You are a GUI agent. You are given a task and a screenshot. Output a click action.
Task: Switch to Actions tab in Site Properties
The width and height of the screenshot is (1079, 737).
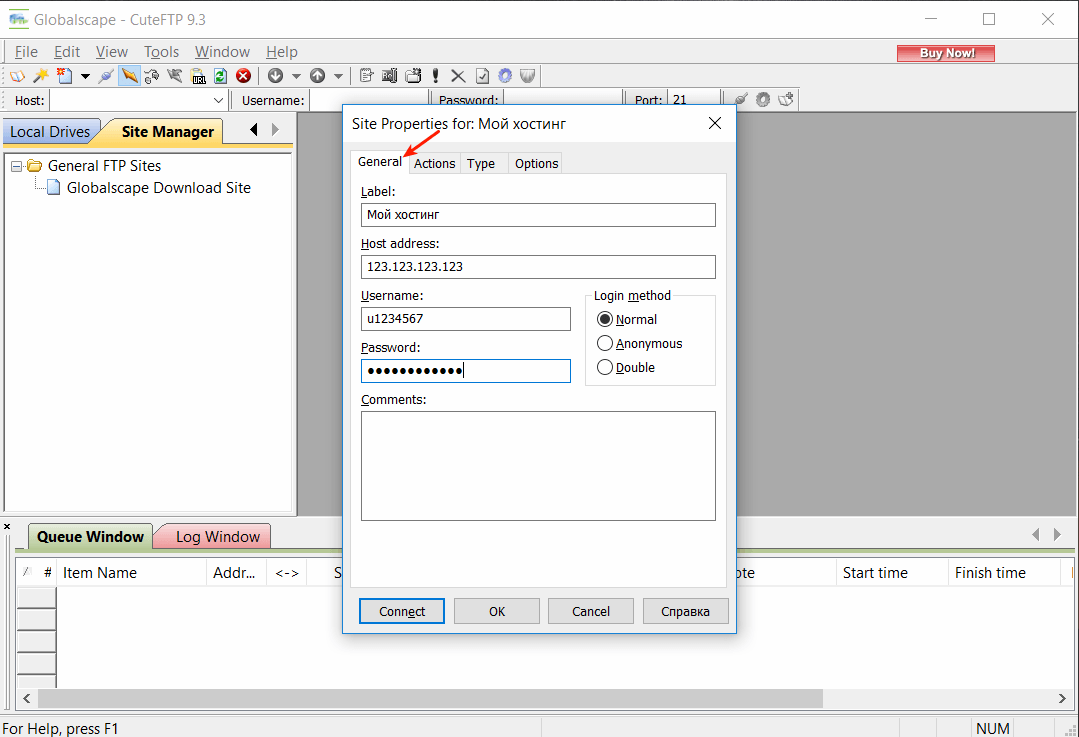[434, 164]
